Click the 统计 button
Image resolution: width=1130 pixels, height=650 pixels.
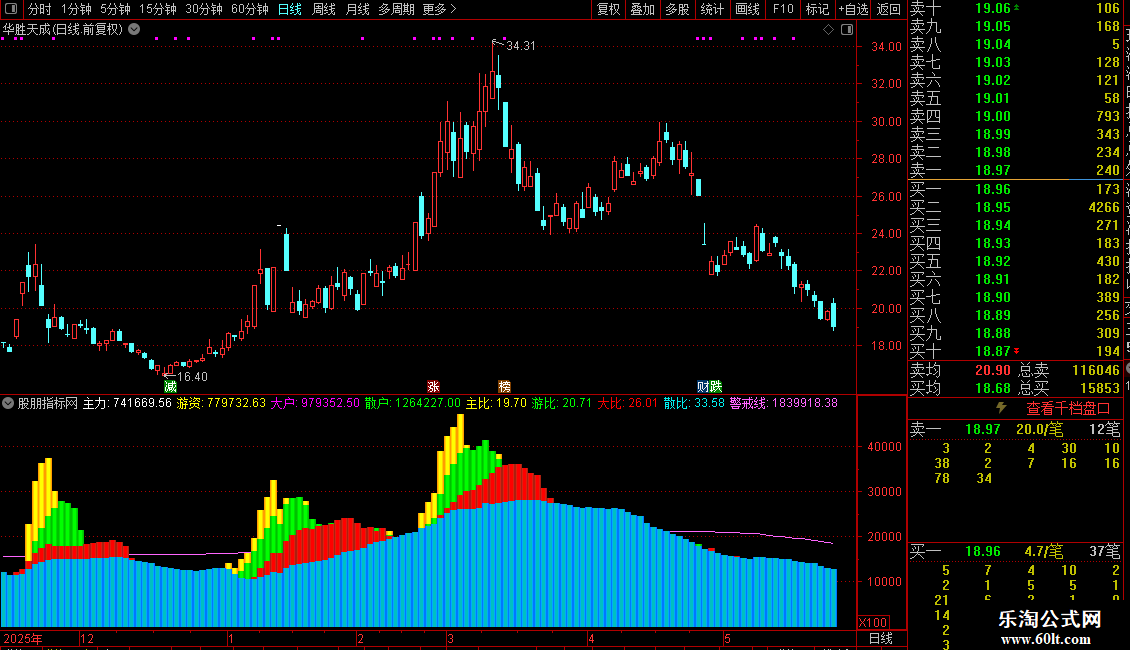[x=712, y=9]
